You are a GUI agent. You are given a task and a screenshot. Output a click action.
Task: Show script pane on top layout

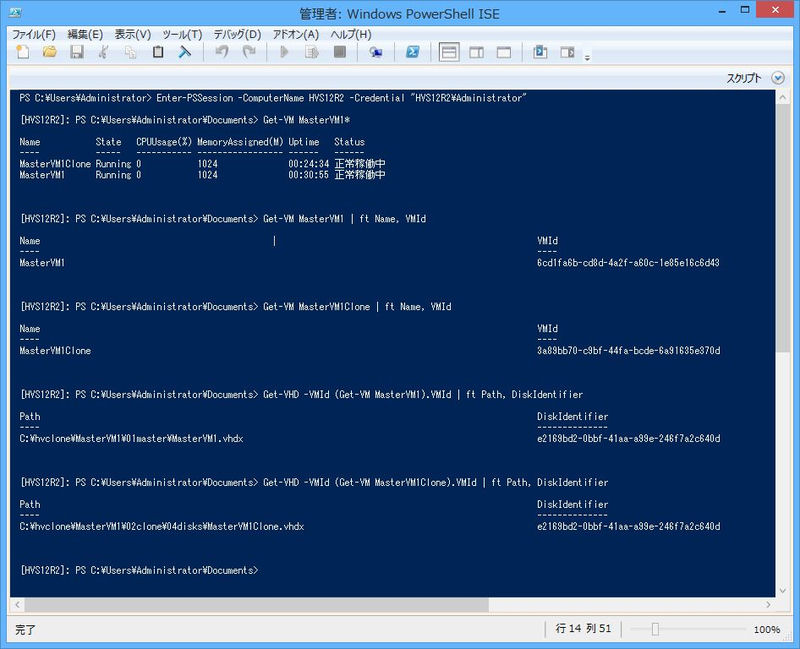coord(449,52)
